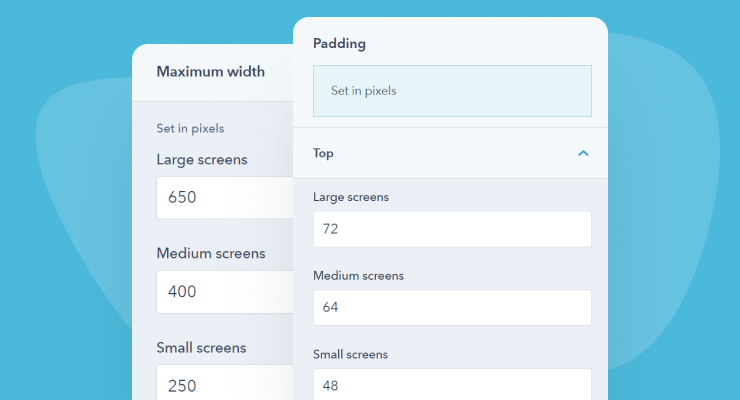Click the Padding panel title
The height and width of the screenshot is (400, 740).
339,44
